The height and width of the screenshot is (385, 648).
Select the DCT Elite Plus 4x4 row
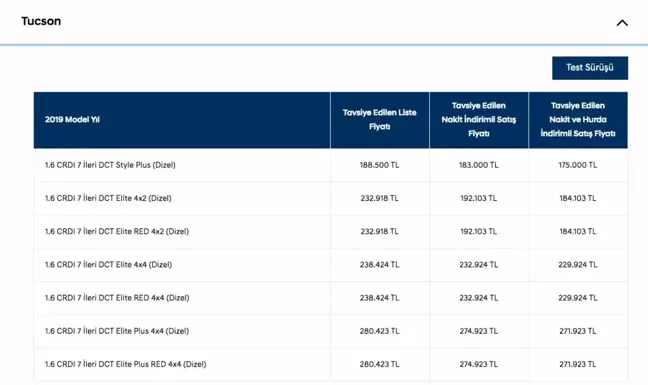coord(331,331)
